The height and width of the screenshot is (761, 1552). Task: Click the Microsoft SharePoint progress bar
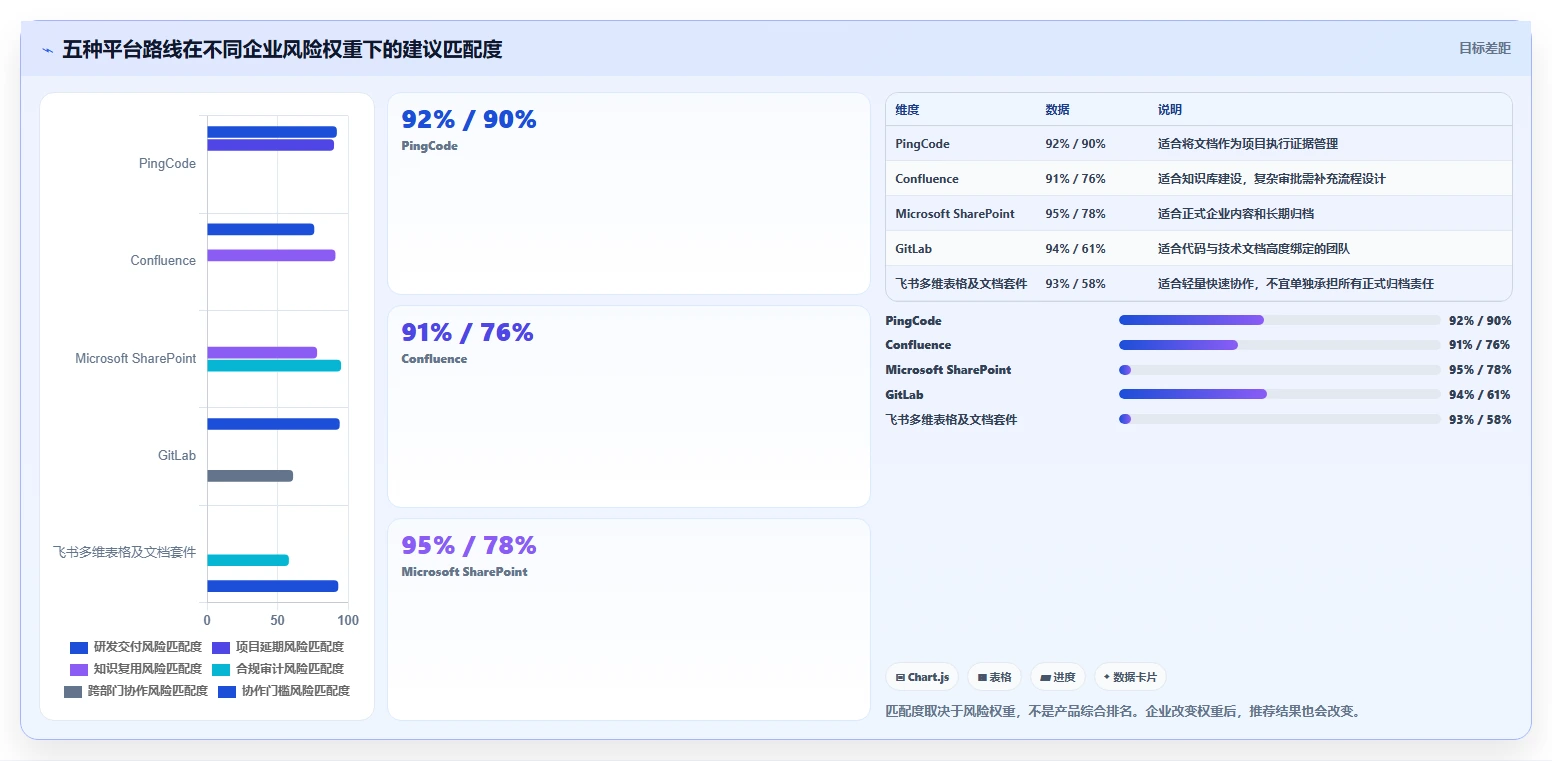(x=1279, y=370)
